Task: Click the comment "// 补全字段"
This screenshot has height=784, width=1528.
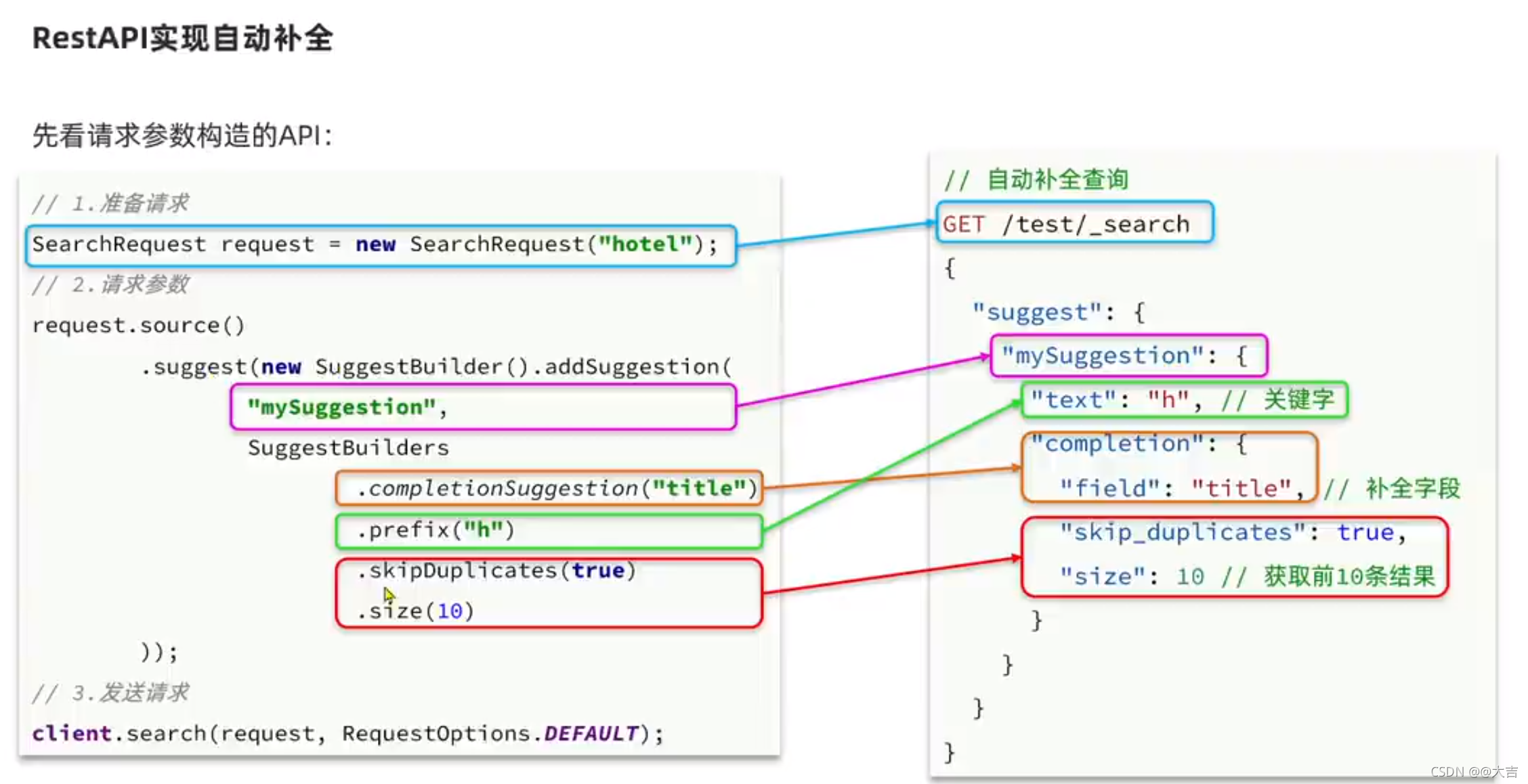Action: pos(1392,488)
